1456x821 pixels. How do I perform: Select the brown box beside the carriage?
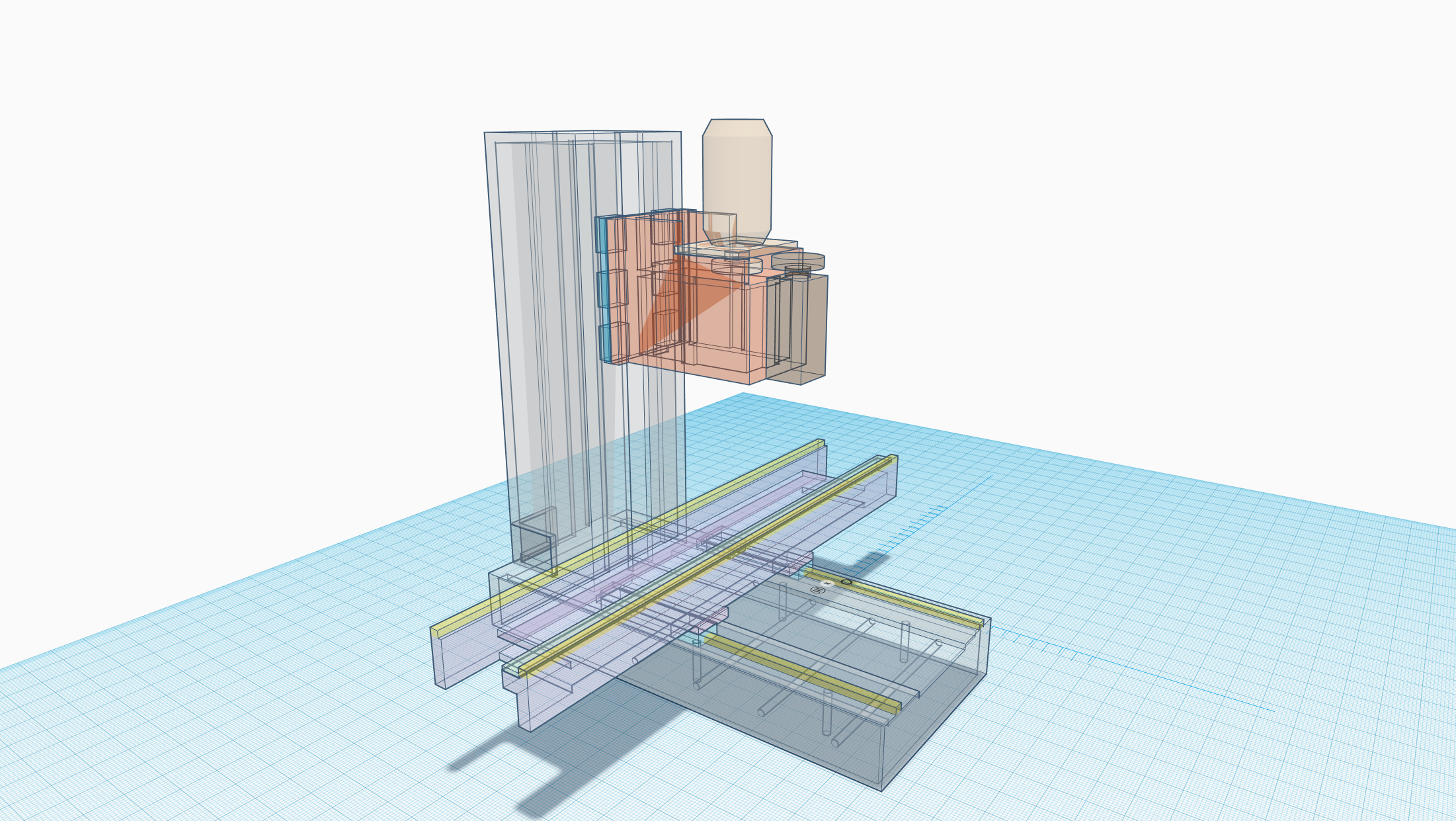(x=815, y=324)
